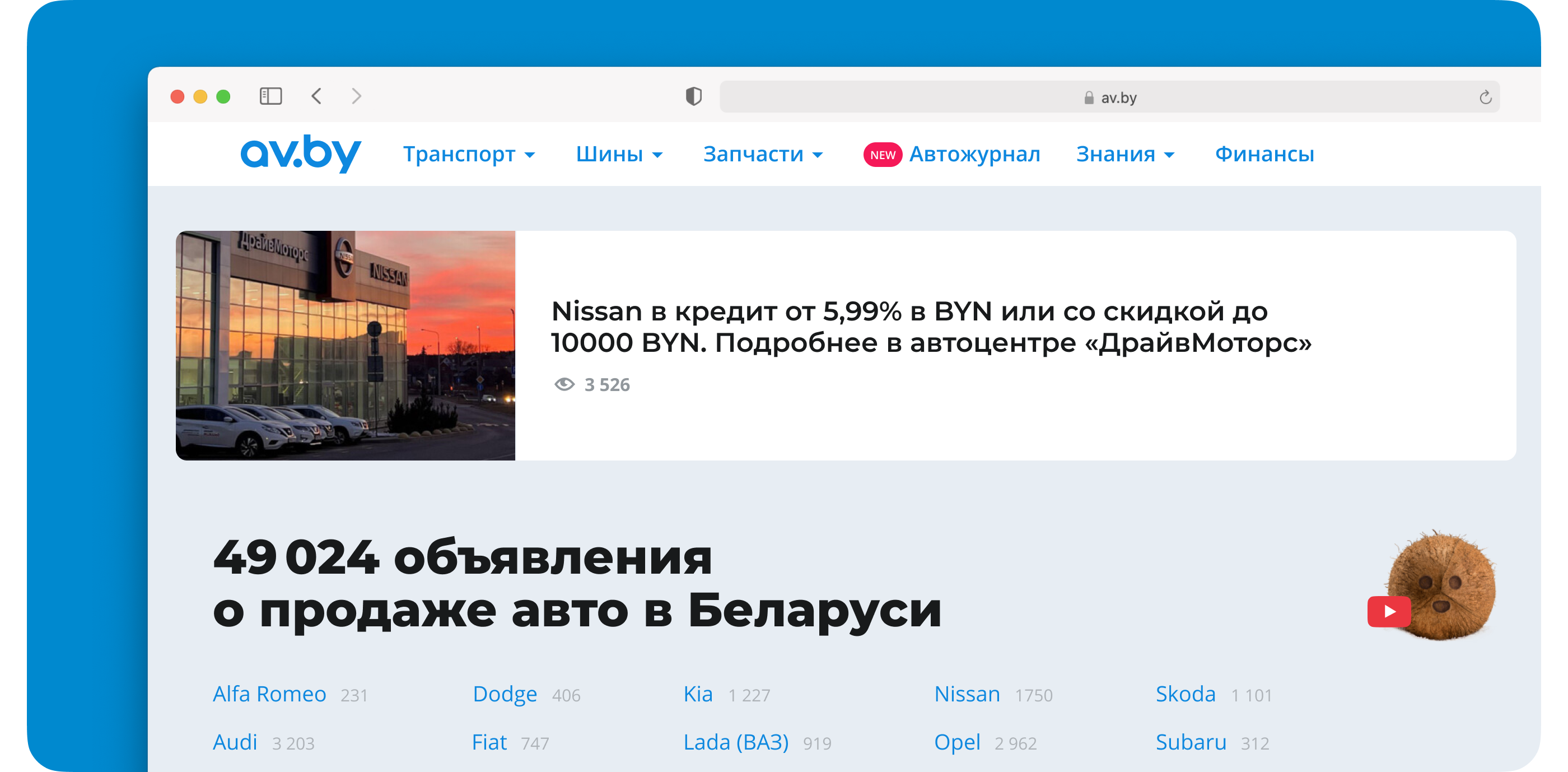Open the Alfa Romeo listings link
Screen dimensions: 1568x772
(x=269, y=694)
